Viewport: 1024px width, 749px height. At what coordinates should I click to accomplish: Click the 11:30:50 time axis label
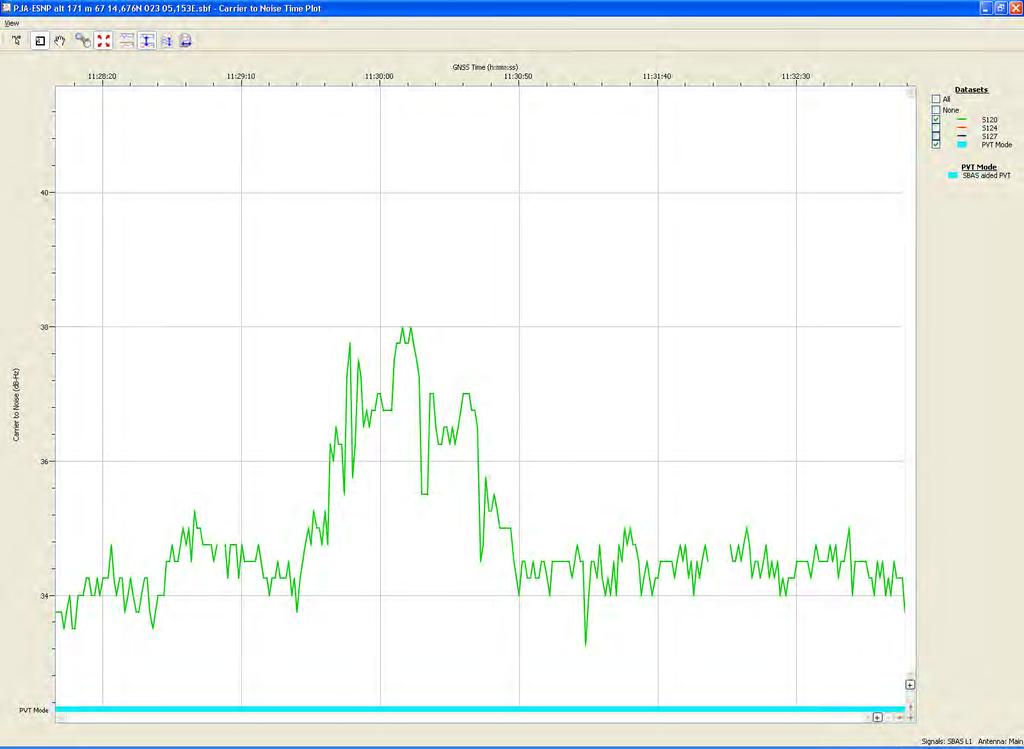518,76
